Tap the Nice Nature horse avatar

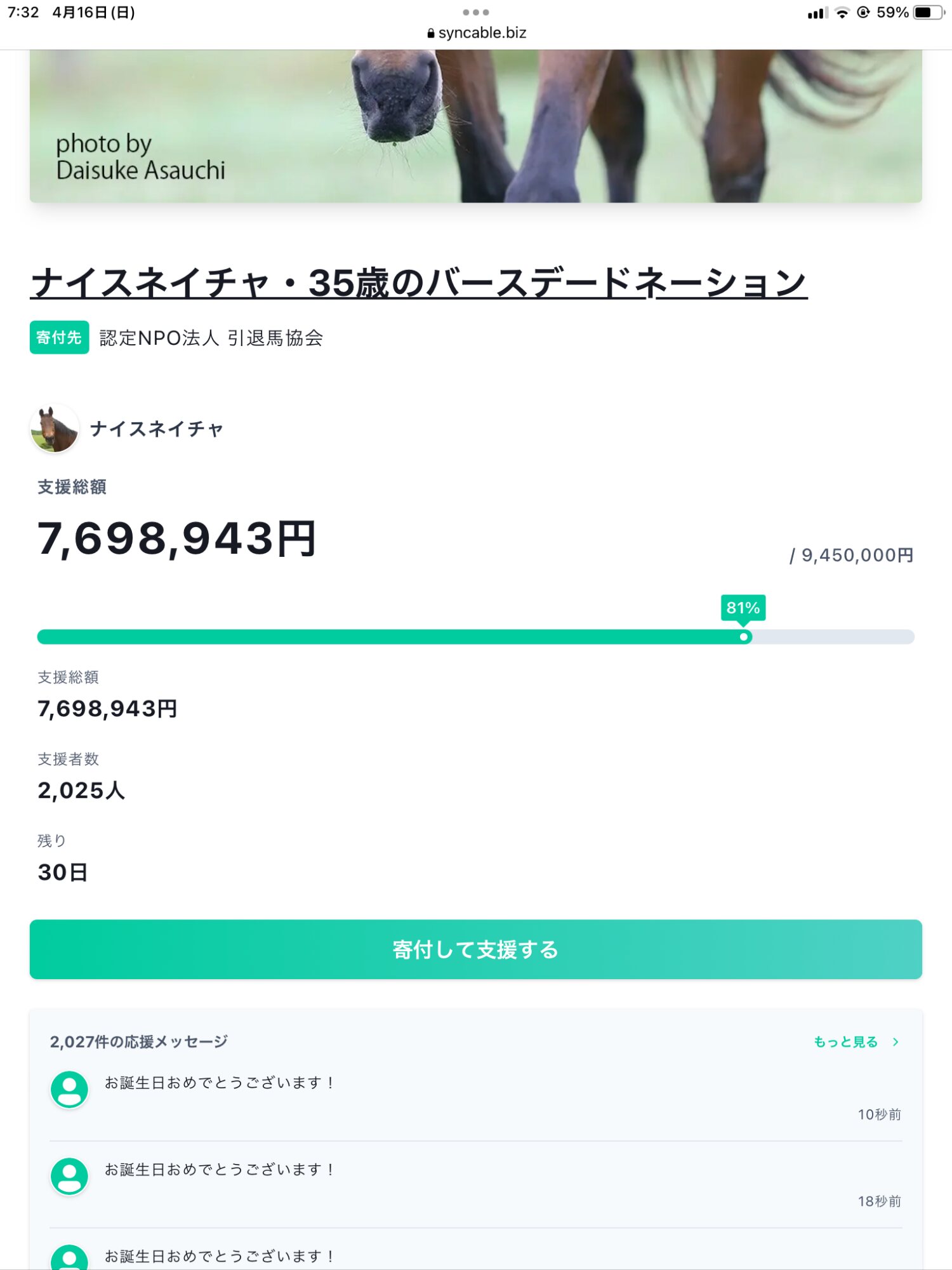55,429
